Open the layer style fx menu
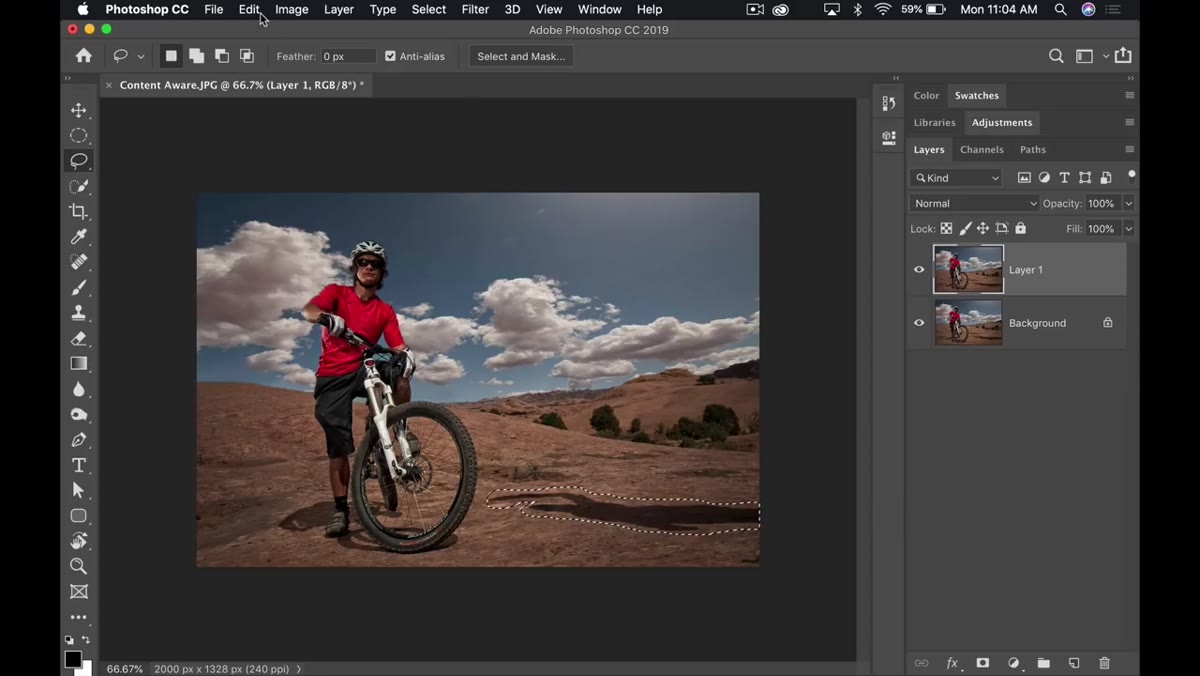This screenshot has width=1200, height=676. tap(952, 663)
